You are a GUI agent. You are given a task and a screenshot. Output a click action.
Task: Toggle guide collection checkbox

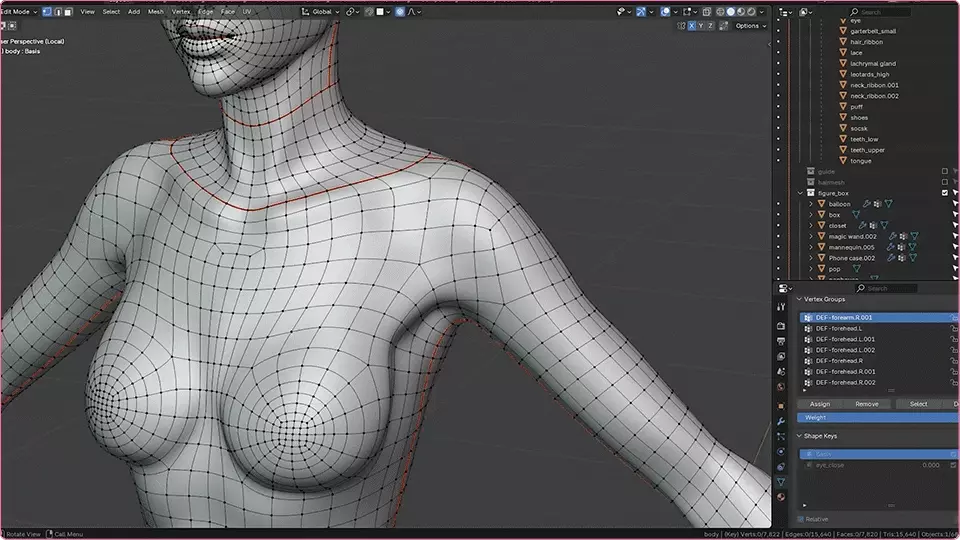(x=945, y=171)
